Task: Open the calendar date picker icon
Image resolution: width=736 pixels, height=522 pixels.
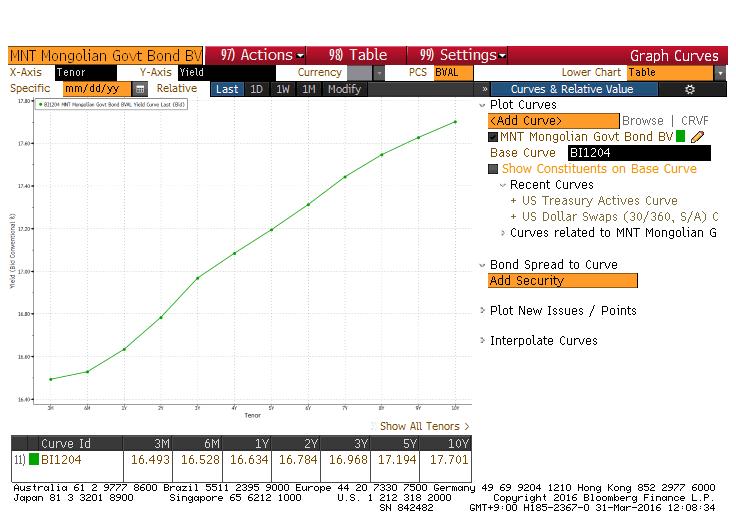Action: [x=140, y=89]
